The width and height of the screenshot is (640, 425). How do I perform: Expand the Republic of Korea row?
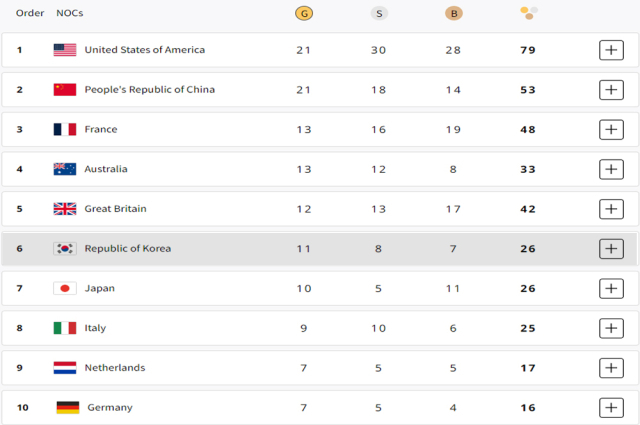click(x=611, y=249)
